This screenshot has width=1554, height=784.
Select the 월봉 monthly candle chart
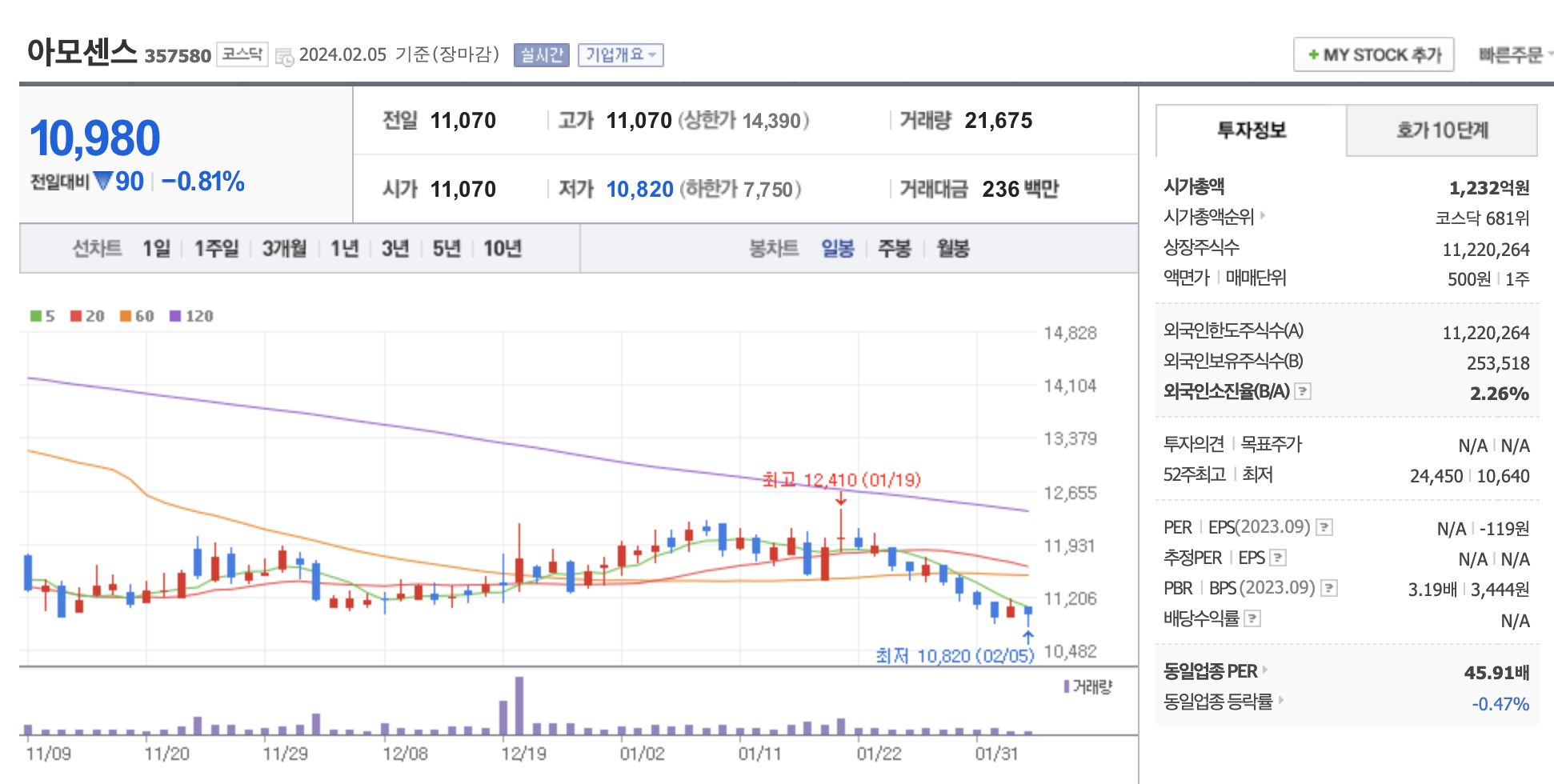pyautogui.click(x=952, y=249)
